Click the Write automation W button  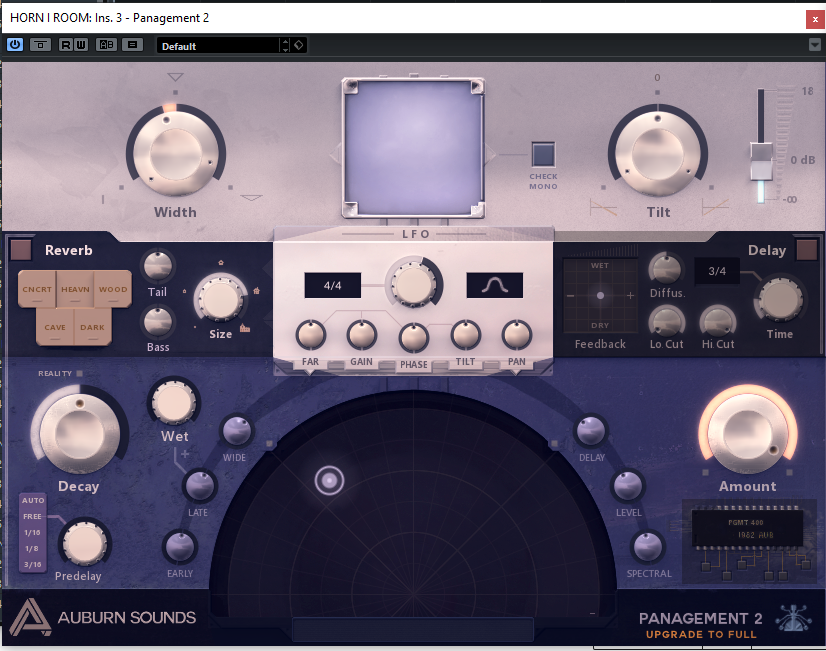[x=81, y=45]
